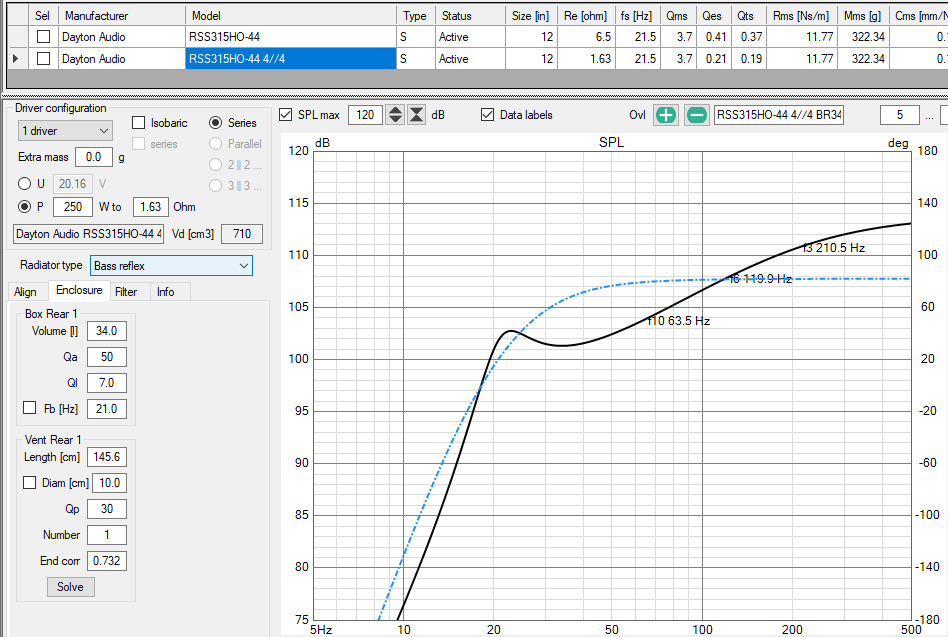Open the 1 driver dropdown

(x=65, y=131)
